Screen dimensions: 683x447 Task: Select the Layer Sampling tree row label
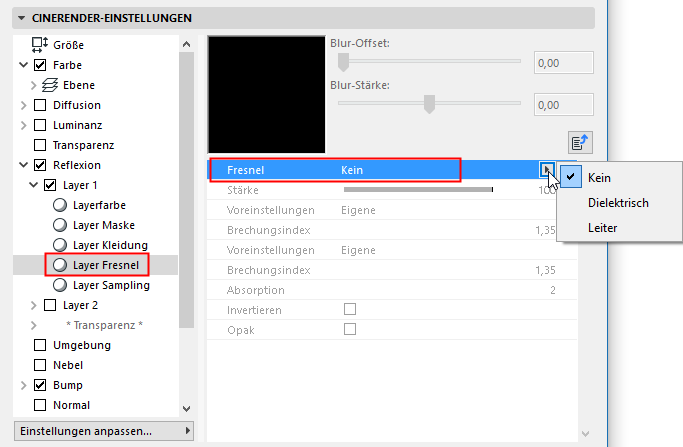tap(111, 285)
